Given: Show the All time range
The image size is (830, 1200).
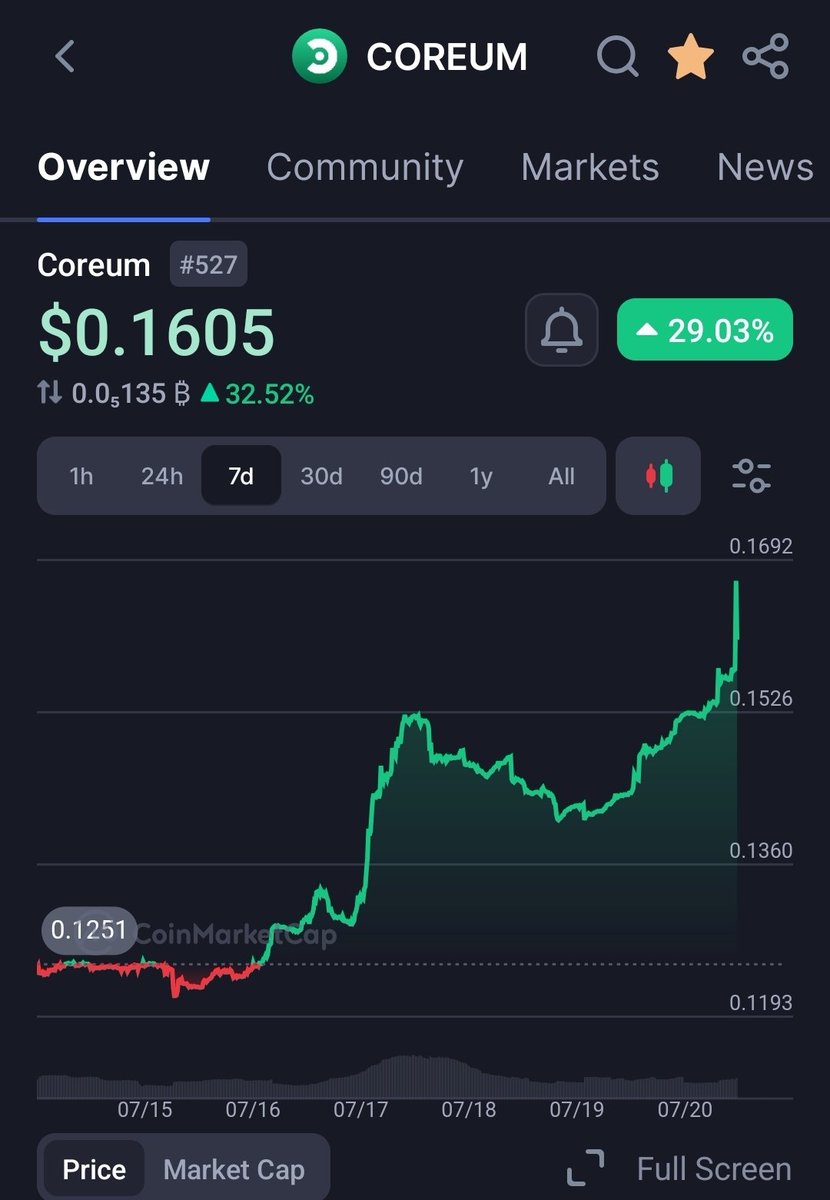Looking at the screenshot, I should click(562, 476).
